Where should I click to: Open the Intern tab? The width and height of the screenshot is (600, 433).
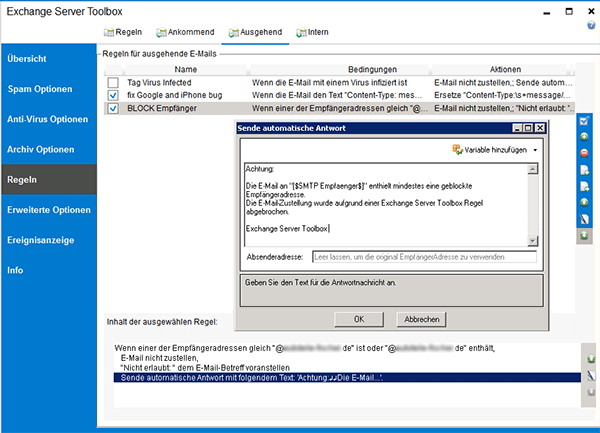[x=312, y=32]
